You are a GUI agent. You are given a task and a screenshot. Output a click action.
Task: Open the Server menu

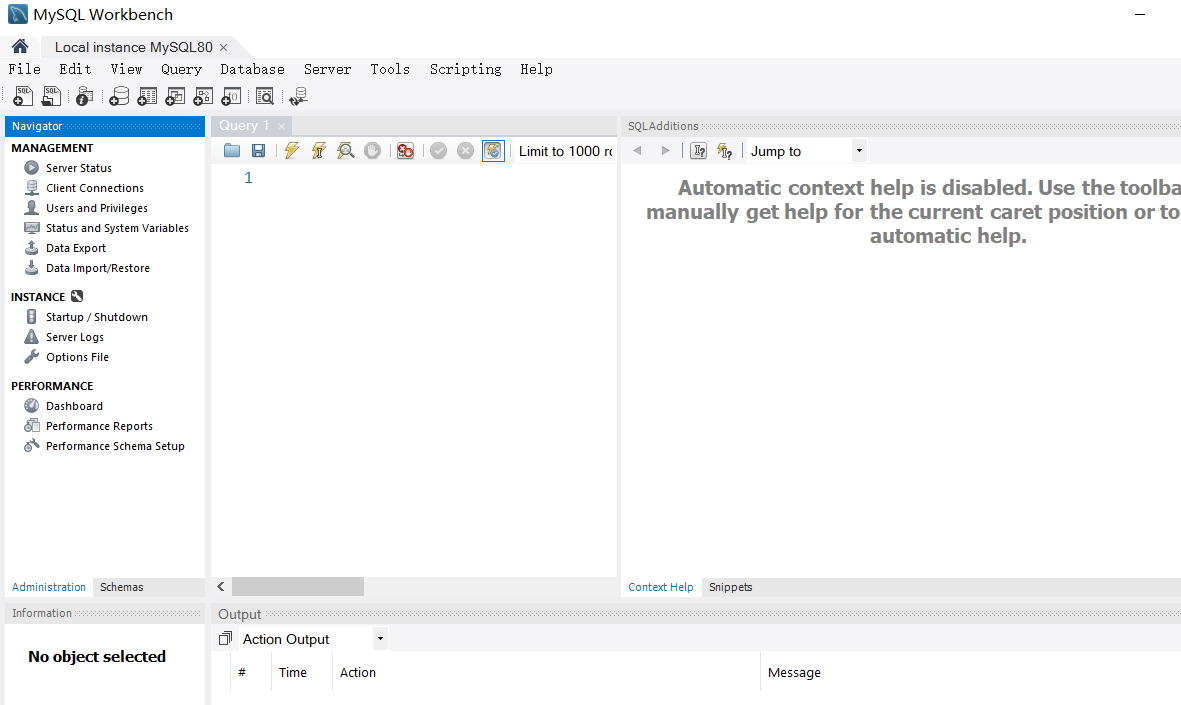(328, 69)
